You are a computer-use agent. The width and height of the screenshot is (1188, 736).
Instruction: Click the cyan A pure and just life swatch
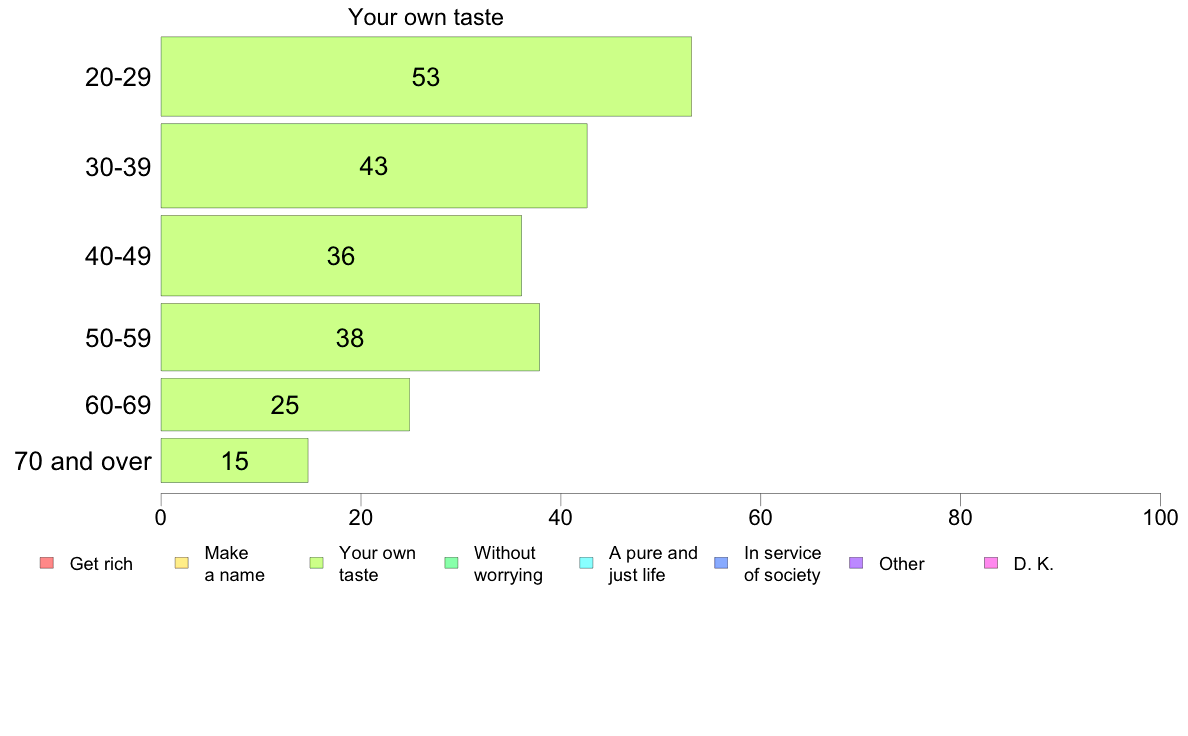pos(586,563)
